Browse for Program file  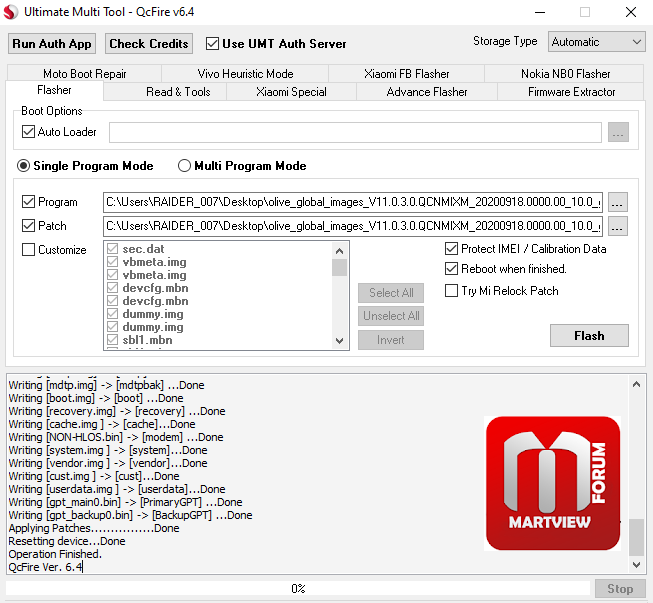618,202
